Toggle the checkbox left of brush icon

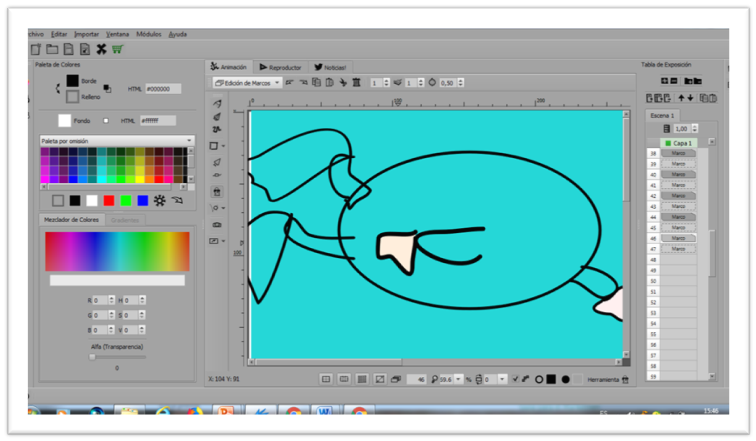point(515,379)
